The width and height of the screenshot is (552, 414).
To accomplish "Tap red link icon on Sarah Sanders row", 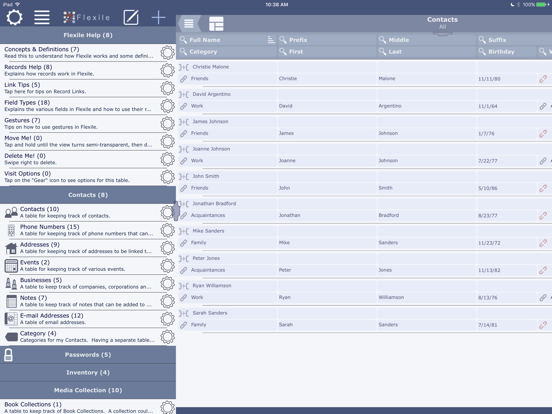I will click(x=543, y=325).
